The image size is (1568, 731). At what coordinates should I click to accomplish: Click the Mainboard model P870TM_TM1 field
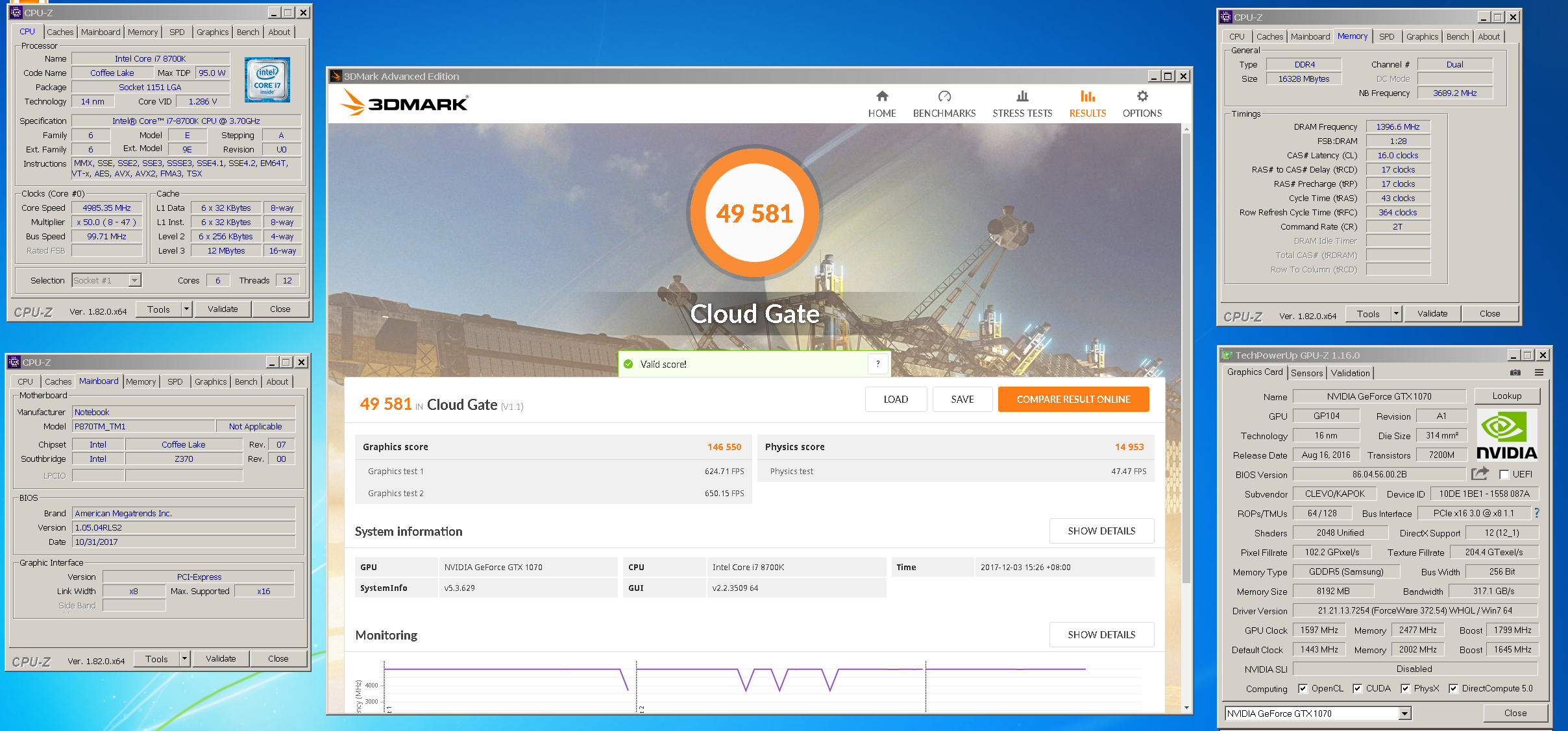[x=143, y=426]
